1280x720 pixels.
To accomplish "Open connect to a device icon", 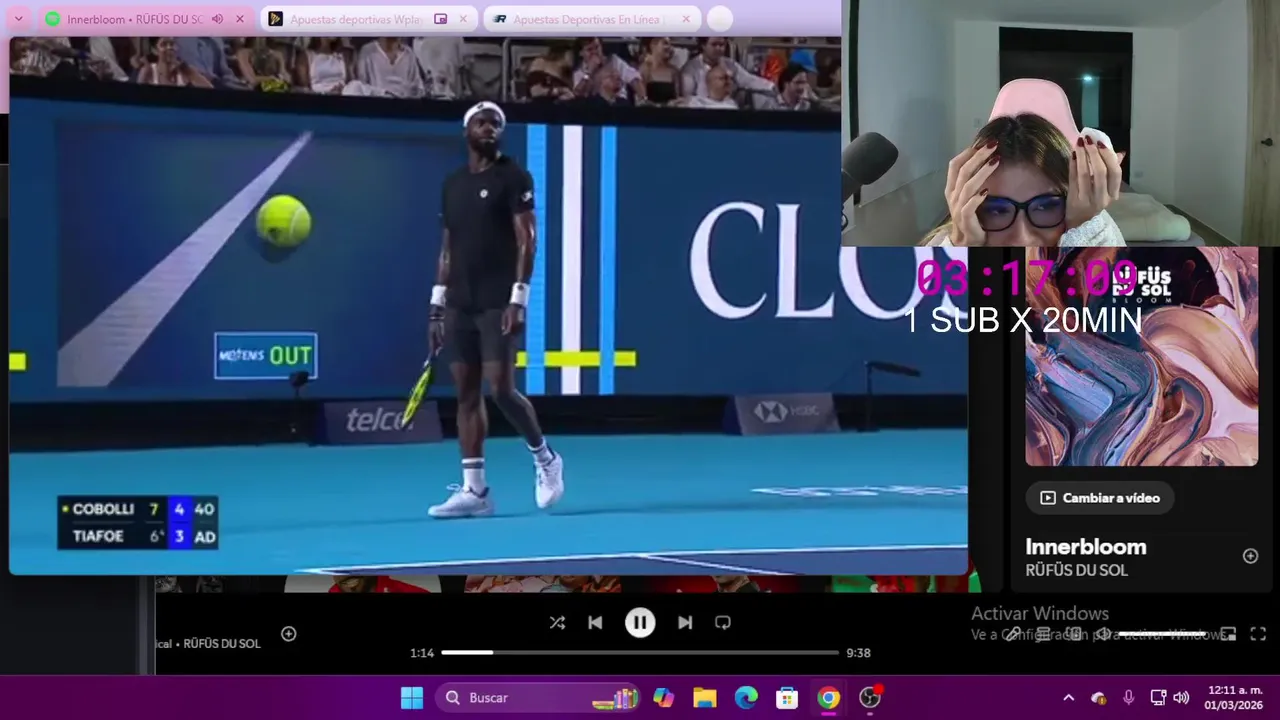I will (x=1074, y=634).
